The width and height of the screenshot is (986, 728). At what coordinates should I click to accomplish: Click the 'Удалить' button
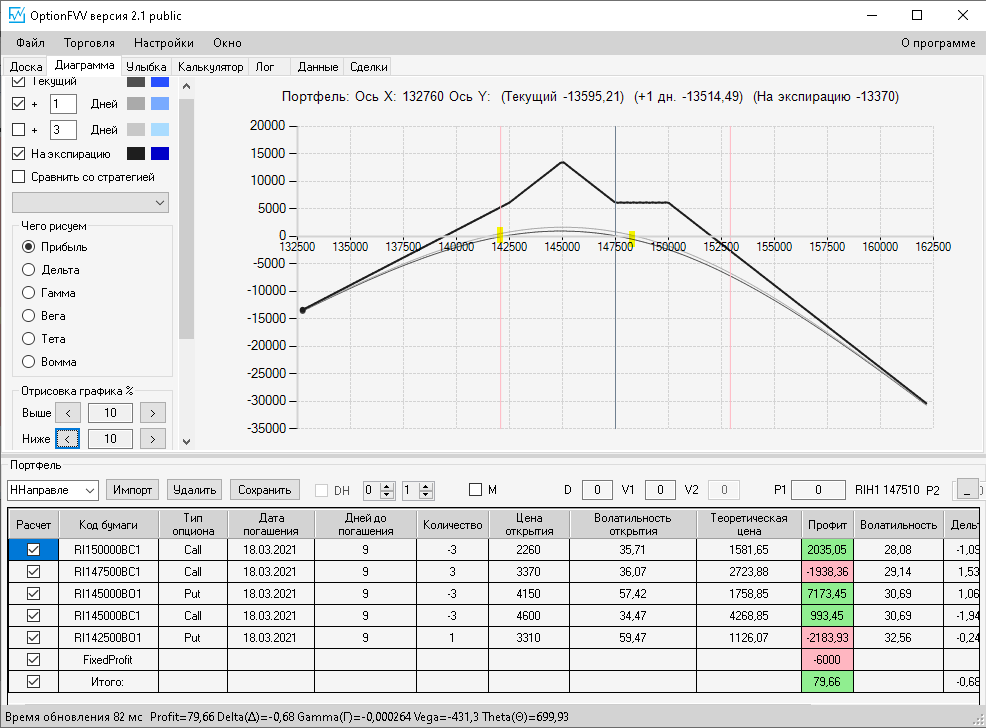pyautogui.click(x=194, y=490)
